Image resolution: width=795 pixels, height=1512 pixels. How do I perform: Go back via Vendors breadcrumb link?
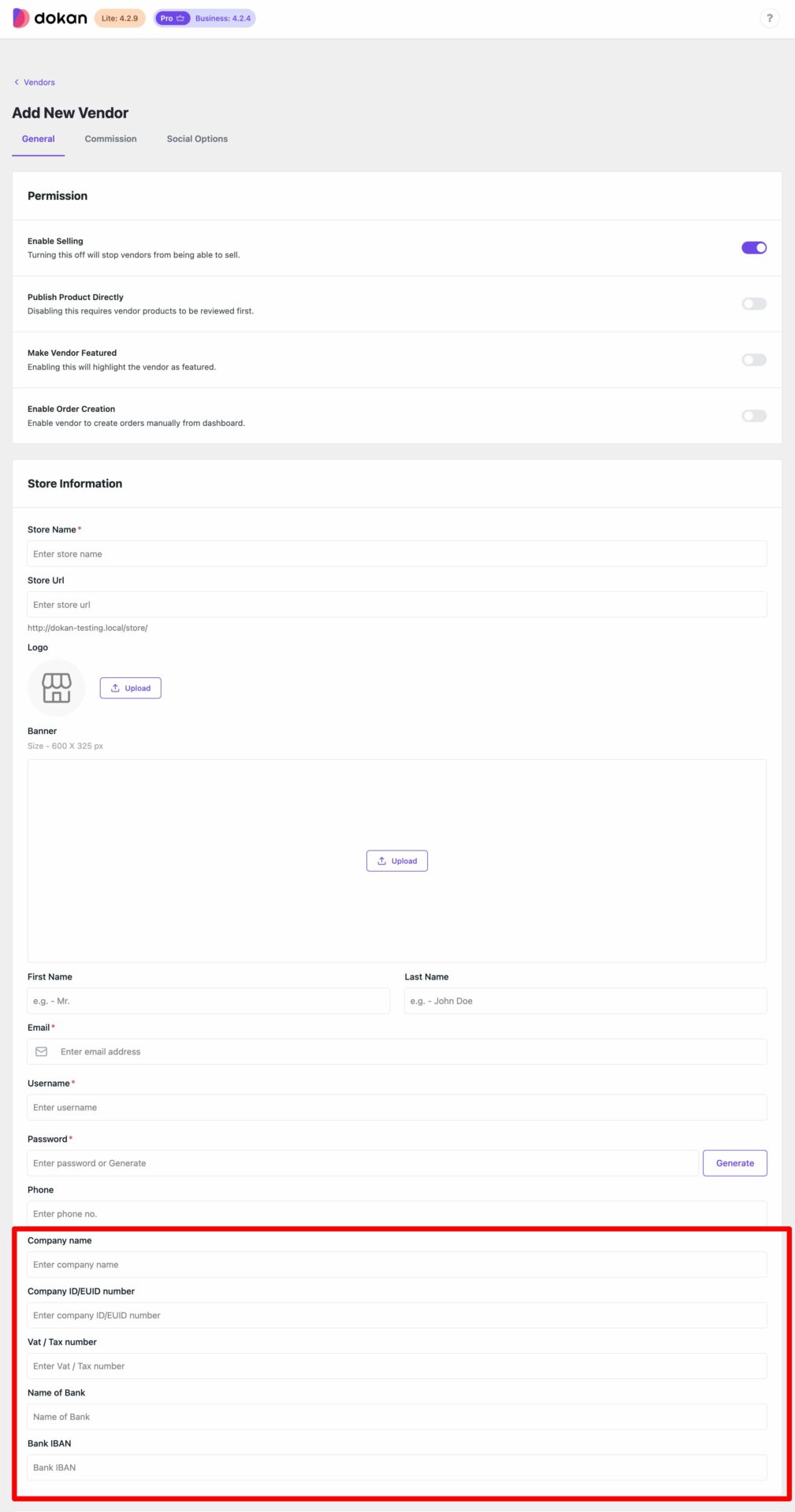[35, 82]
